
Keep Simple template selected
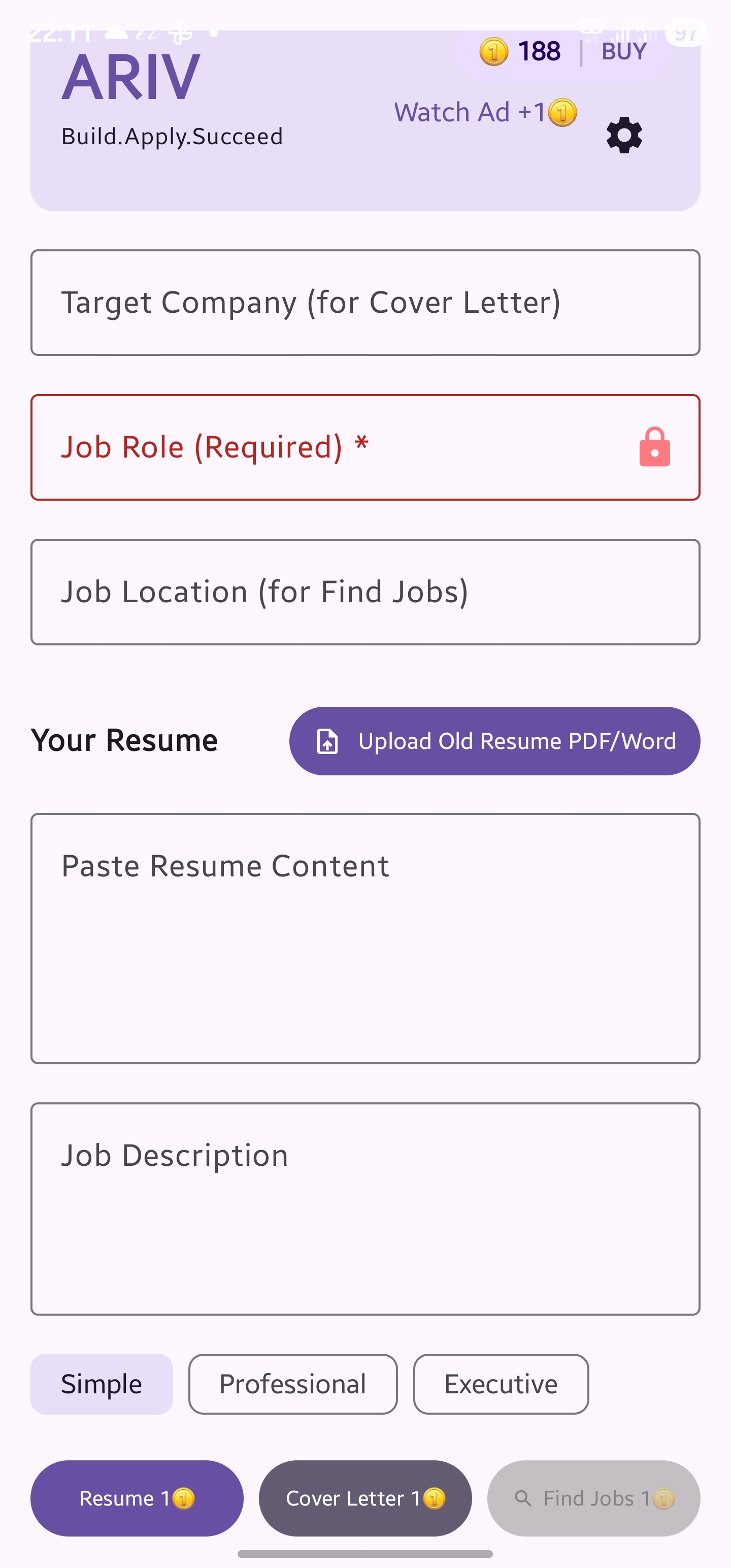(x=101, y=1384)
